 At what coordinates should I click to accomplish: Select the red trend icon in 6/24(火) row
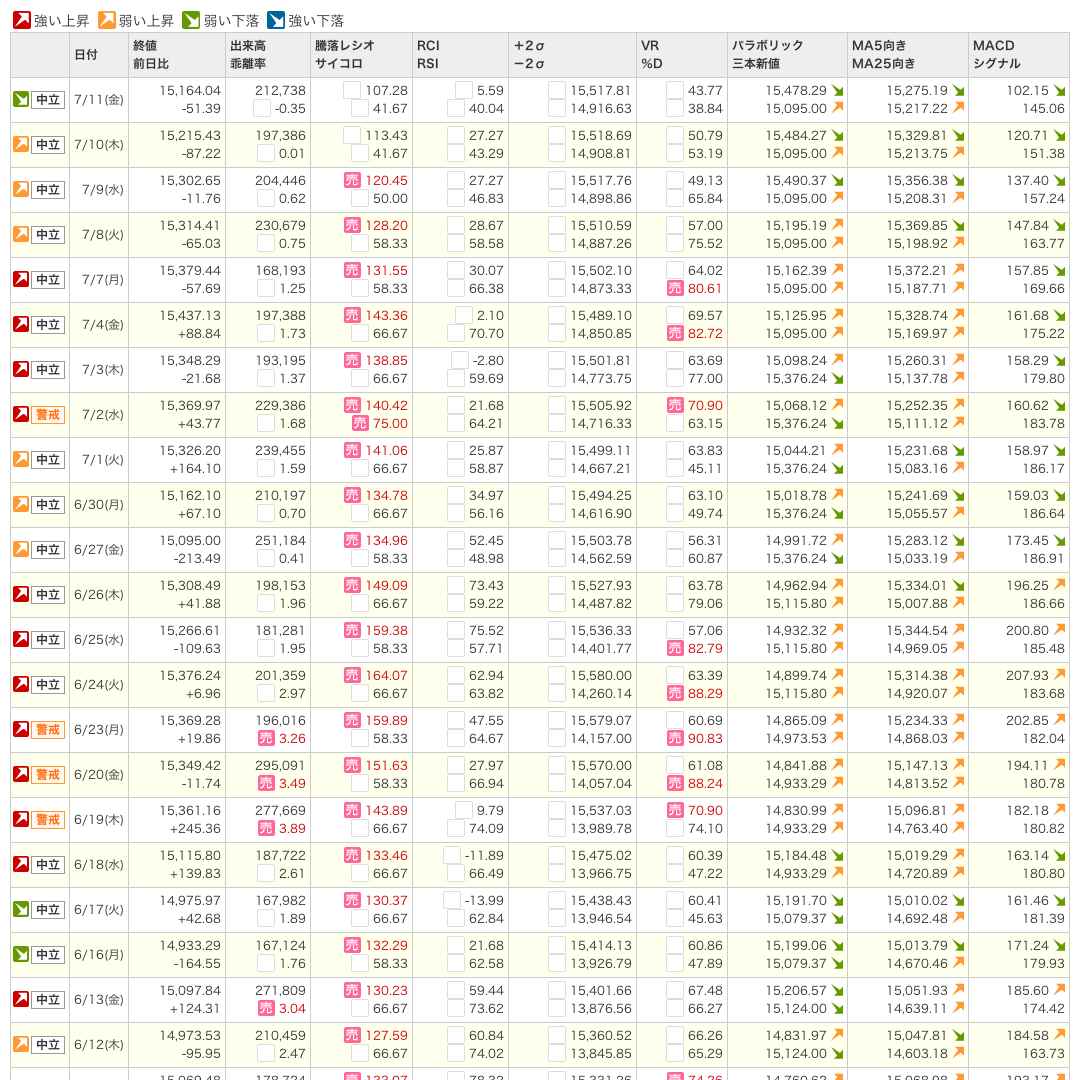(x=21, y=684)
